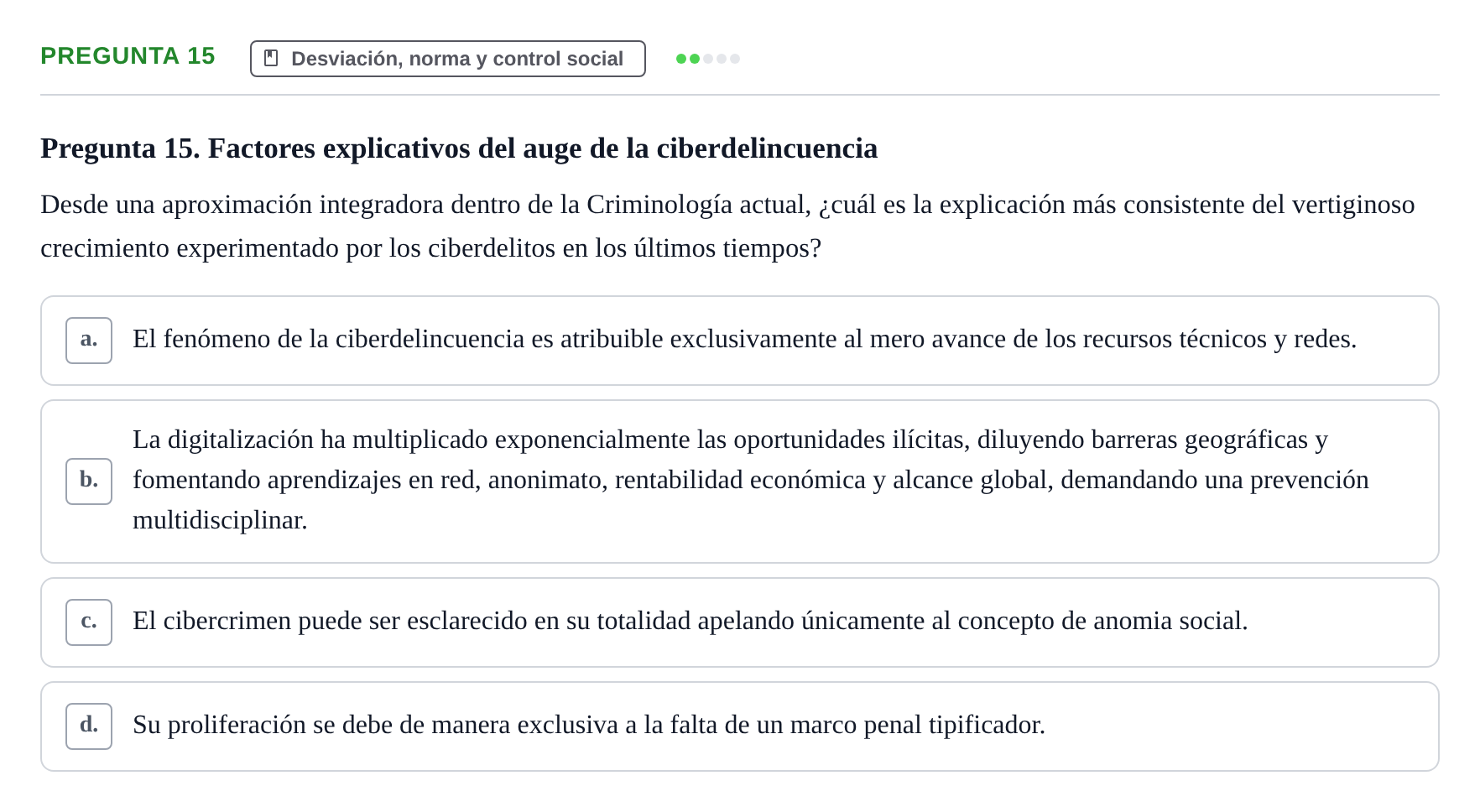Select answer option d.
This screenshot has width=1480, height=812.
(x=740, y=726)
